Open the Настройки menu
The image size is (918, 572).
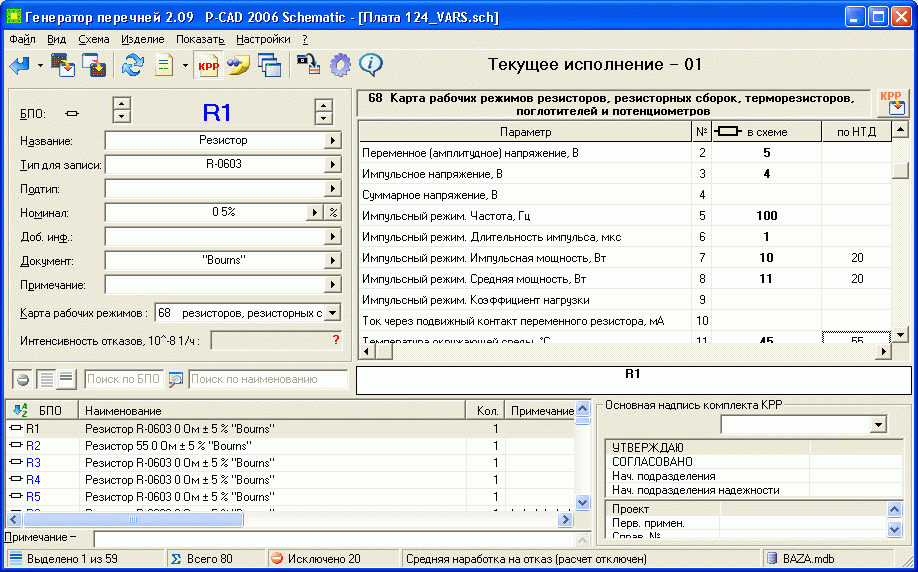[x=263, y=39]
